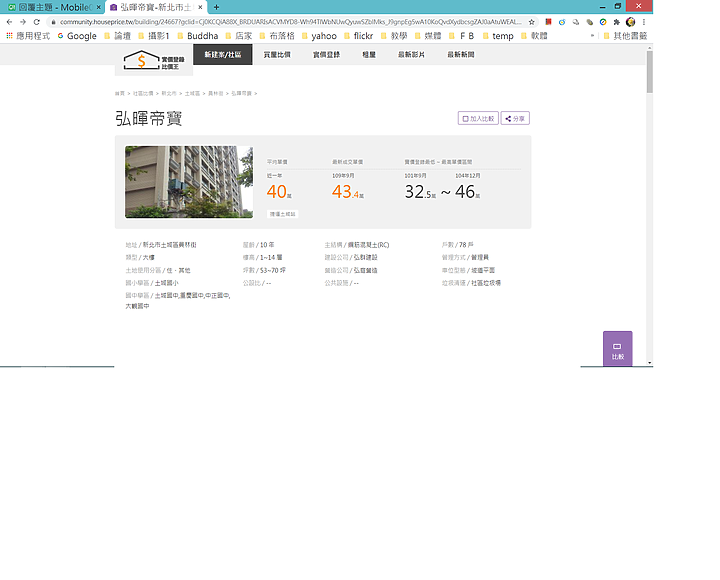Open the building photo thumbnail
This screenshot has height=580, width=720.
pyautogui.click(x=189, y=182)
